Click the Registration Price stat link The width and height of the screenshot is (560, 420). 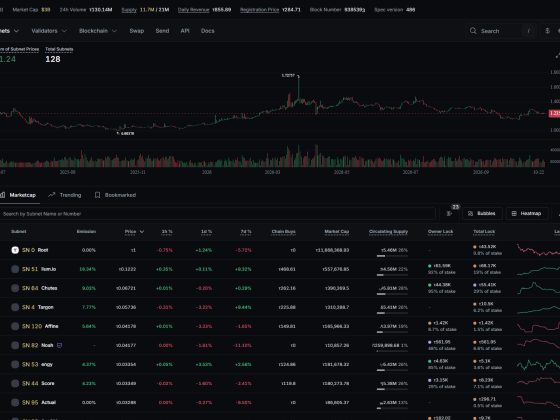coord(259,10)
